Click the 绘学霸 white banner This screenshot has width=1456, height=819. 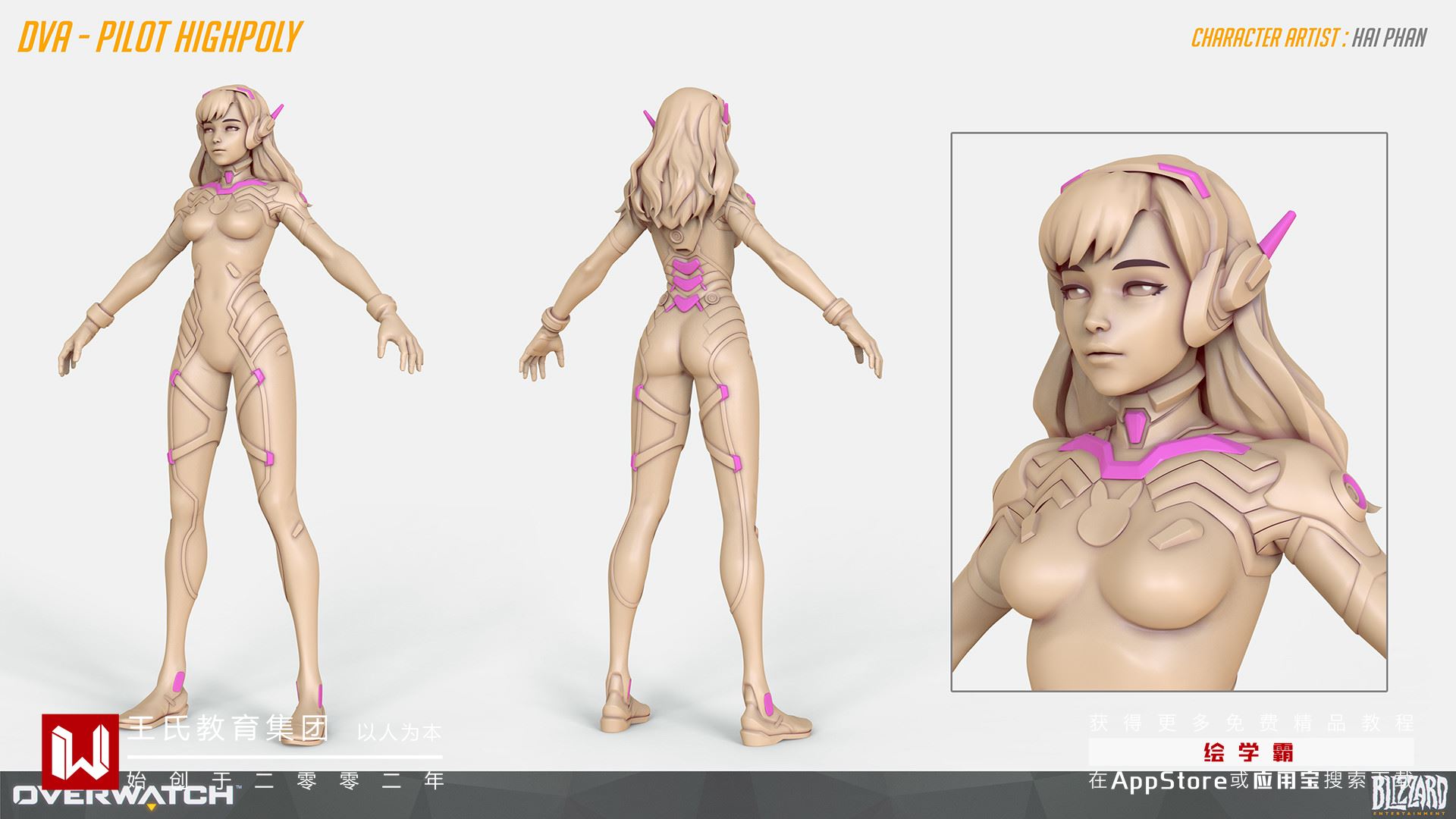click(1250, 752)
